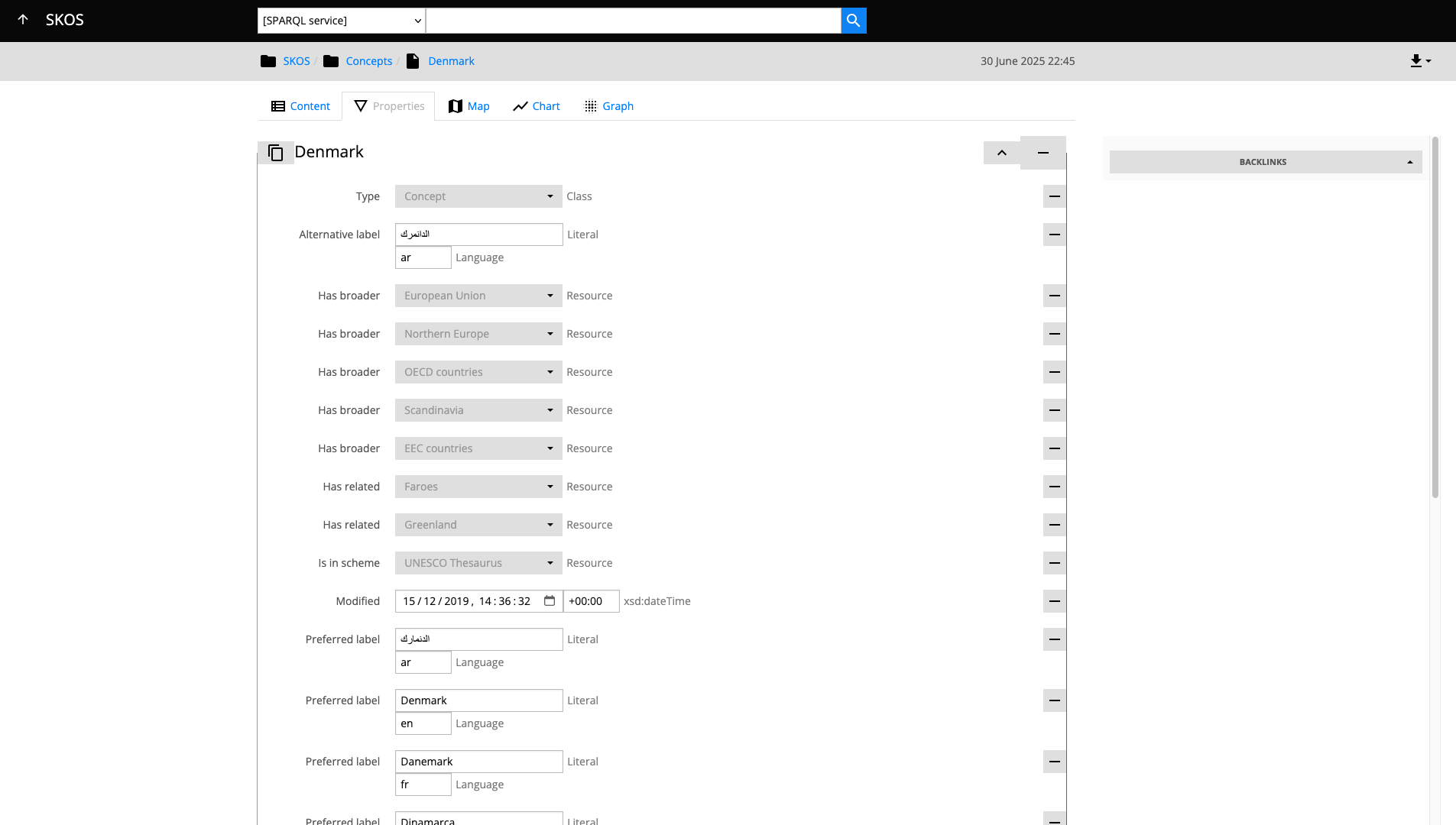The width and height of the screenshot is (1456, 825).
Task: Open the Scandinavia dropdown
Action: (x=478, y=410)
